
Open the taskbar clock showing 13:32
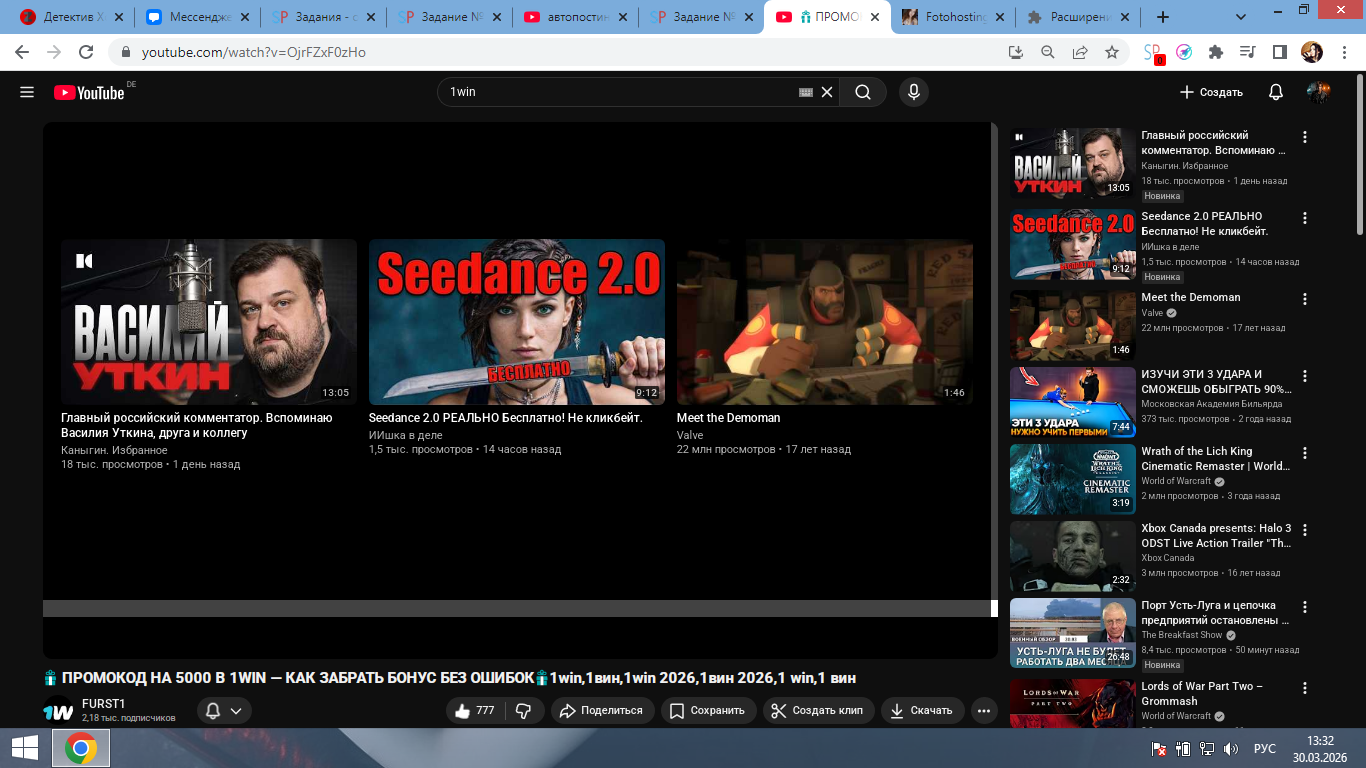click(1321, 748)
